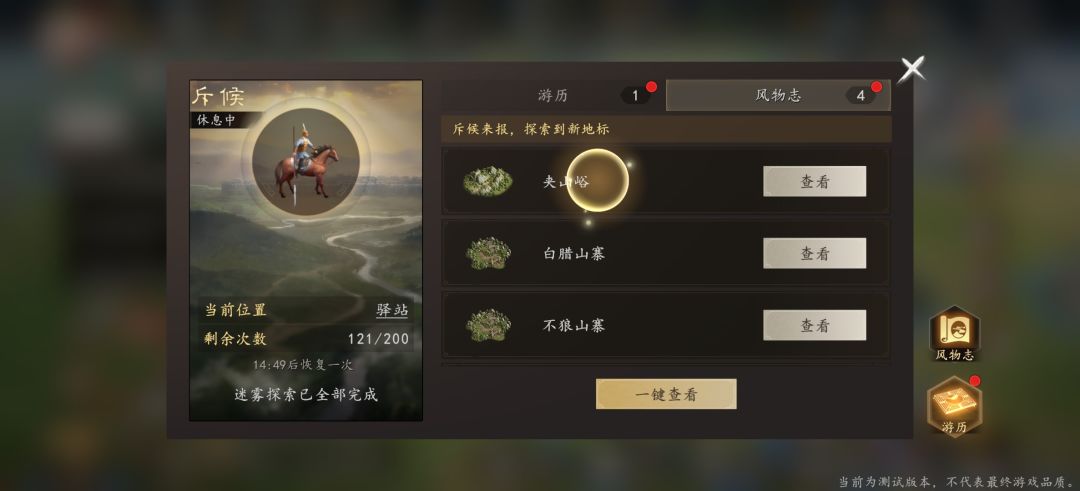Tap the 休息中 status label
1080x491 pixels.
pos(216,120)
